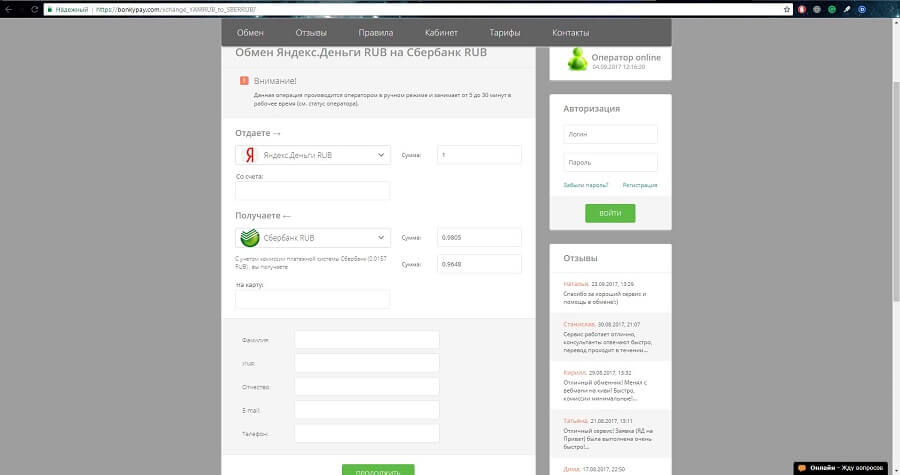Viewport: 900px width, 475px height.
Task: Click the secure lock icon labeled Надежный
Action: pos(50,10)
